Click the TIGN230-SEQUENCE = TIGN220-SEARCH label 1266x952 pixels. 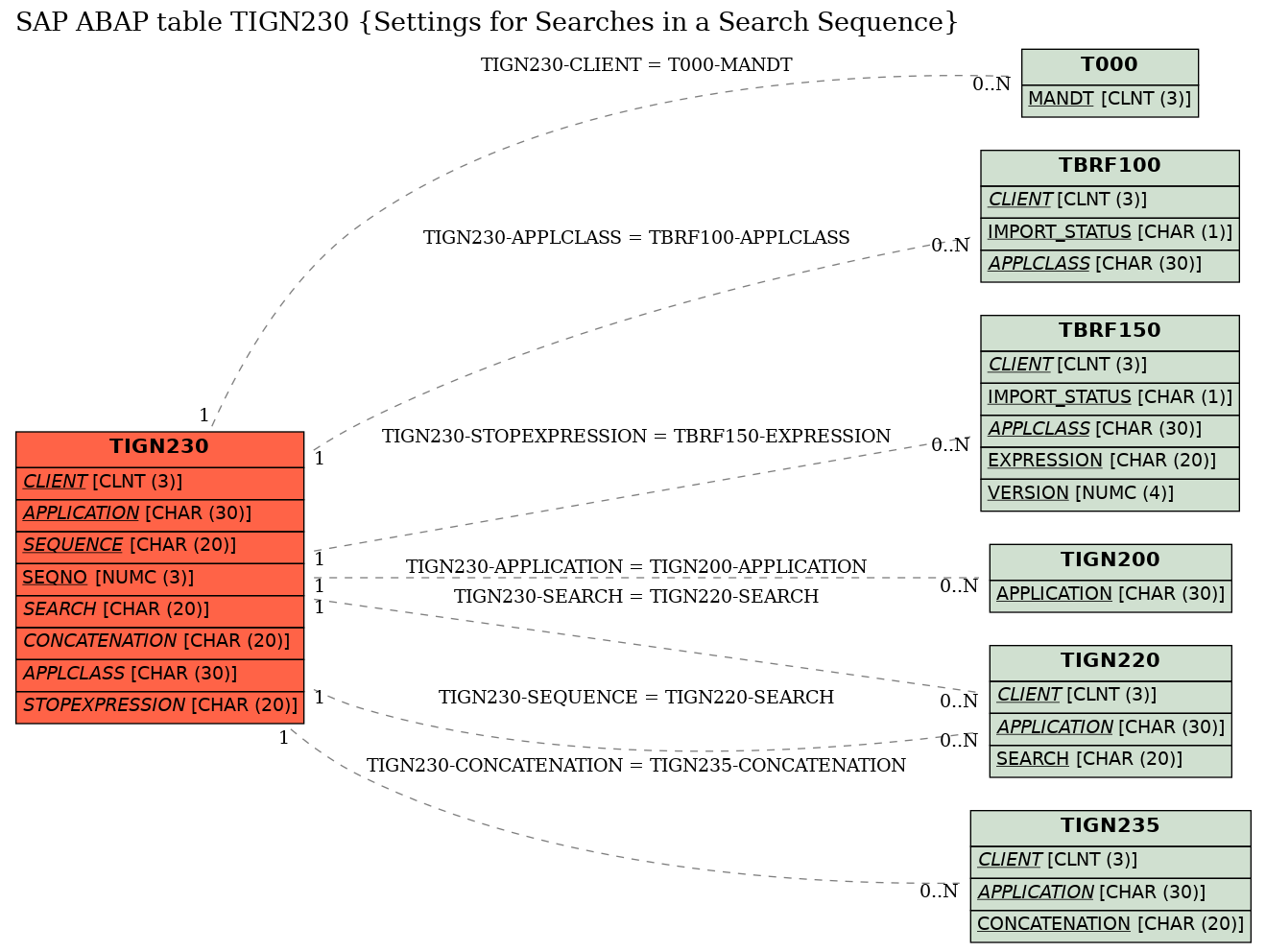click(x=636, y=698)
